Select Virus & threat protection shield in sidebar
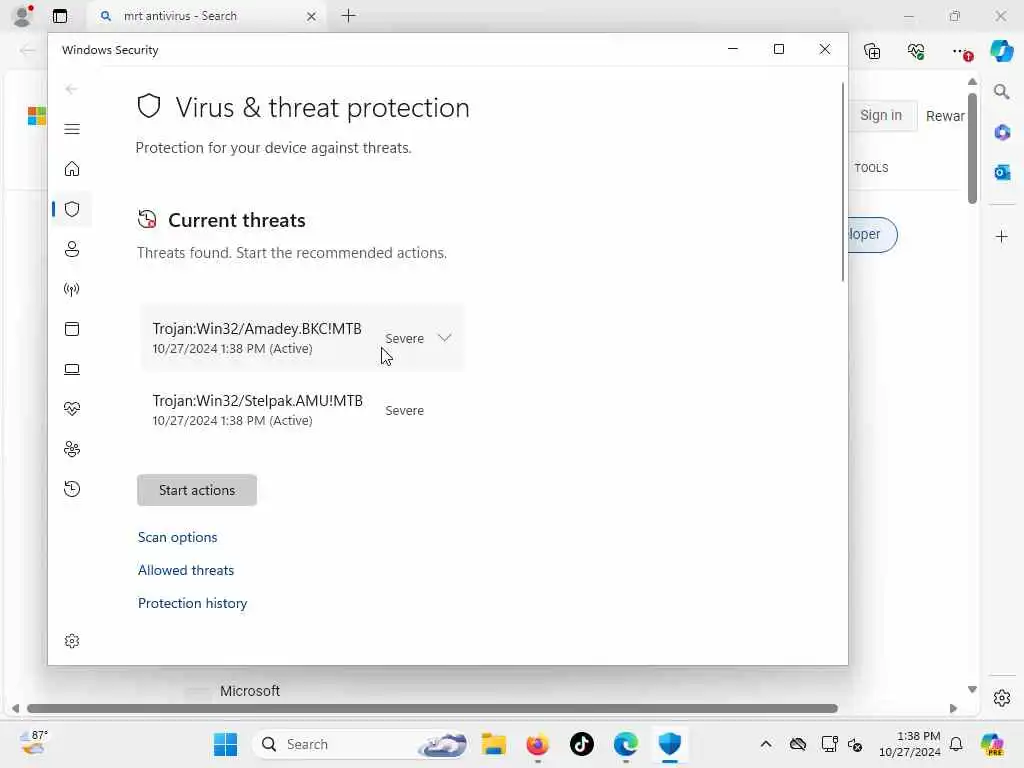This screenshot has width=1024, height=768. click(x=72, y=209)
